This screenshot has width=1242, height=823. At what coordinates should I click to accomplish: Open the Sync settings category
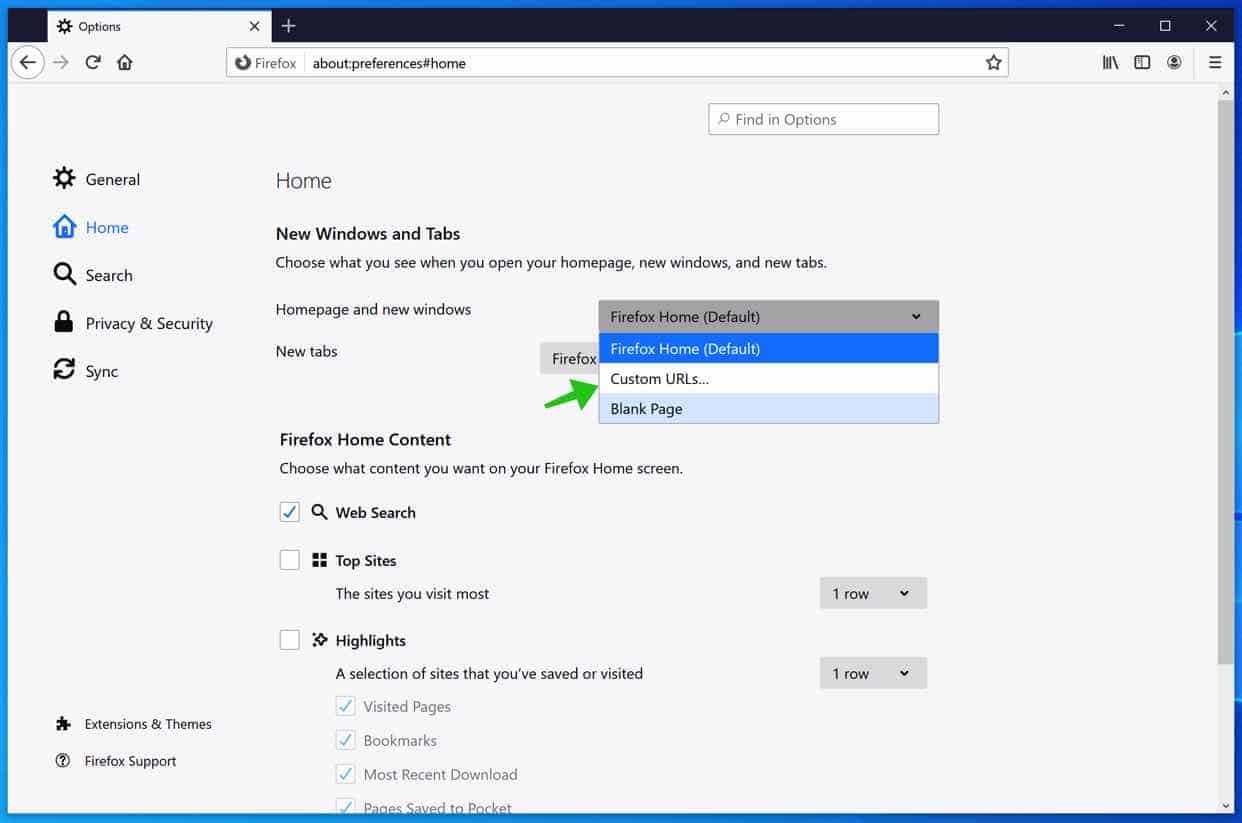(86, 371)
